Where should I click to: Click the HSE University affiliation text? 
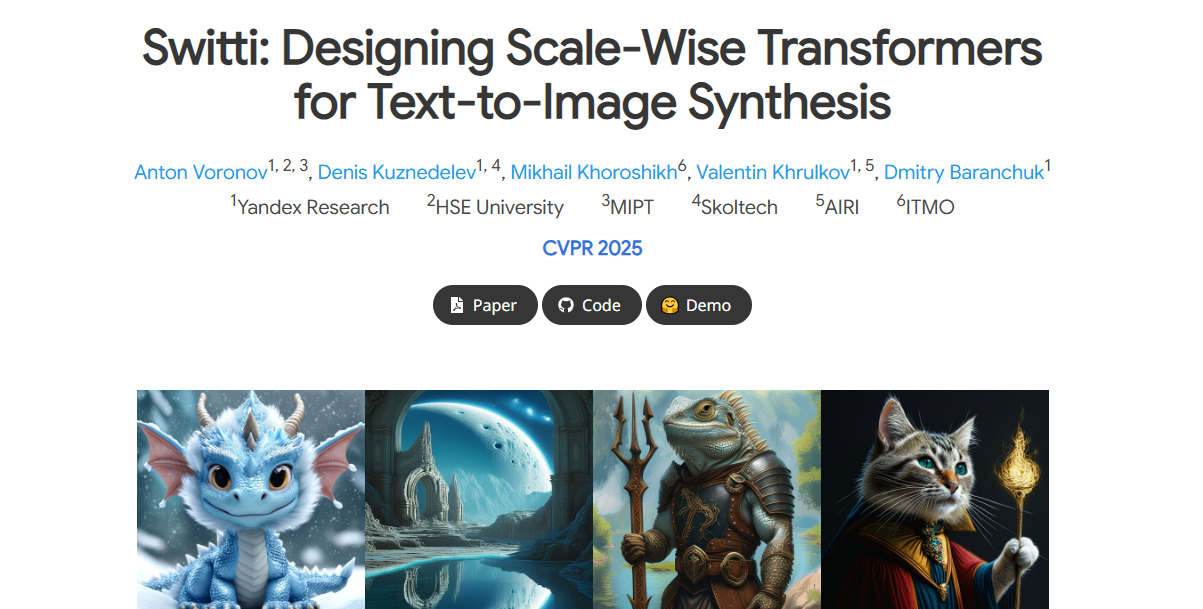click(499, 207)
